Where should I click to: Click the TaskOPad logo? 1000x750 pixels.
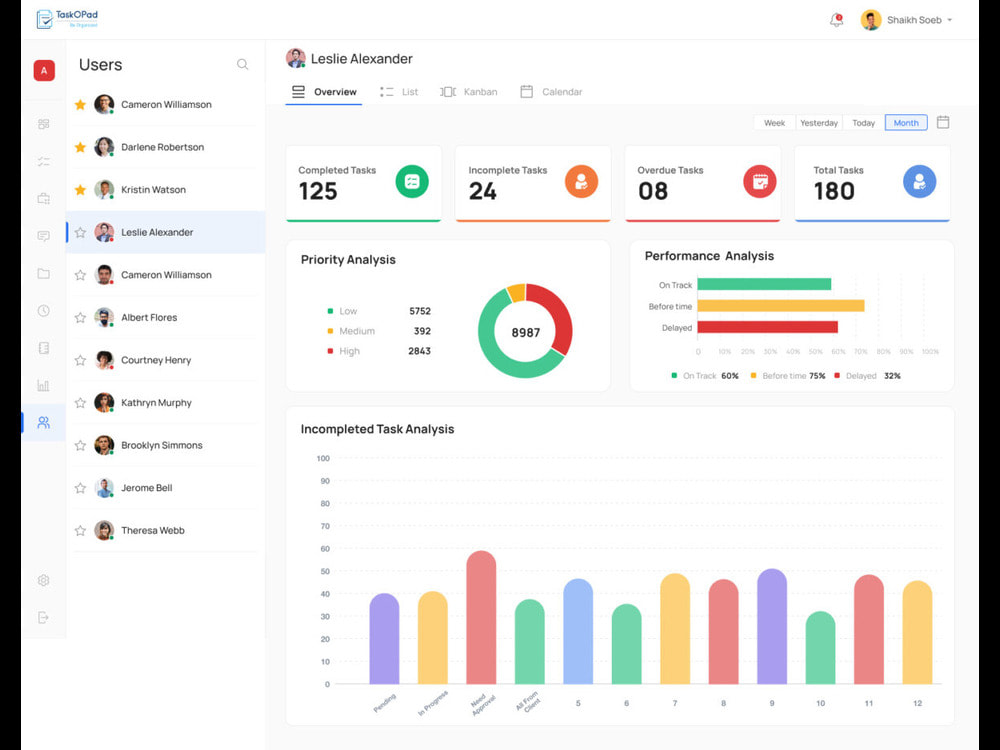pyautogui.click(x=67, y=19)
